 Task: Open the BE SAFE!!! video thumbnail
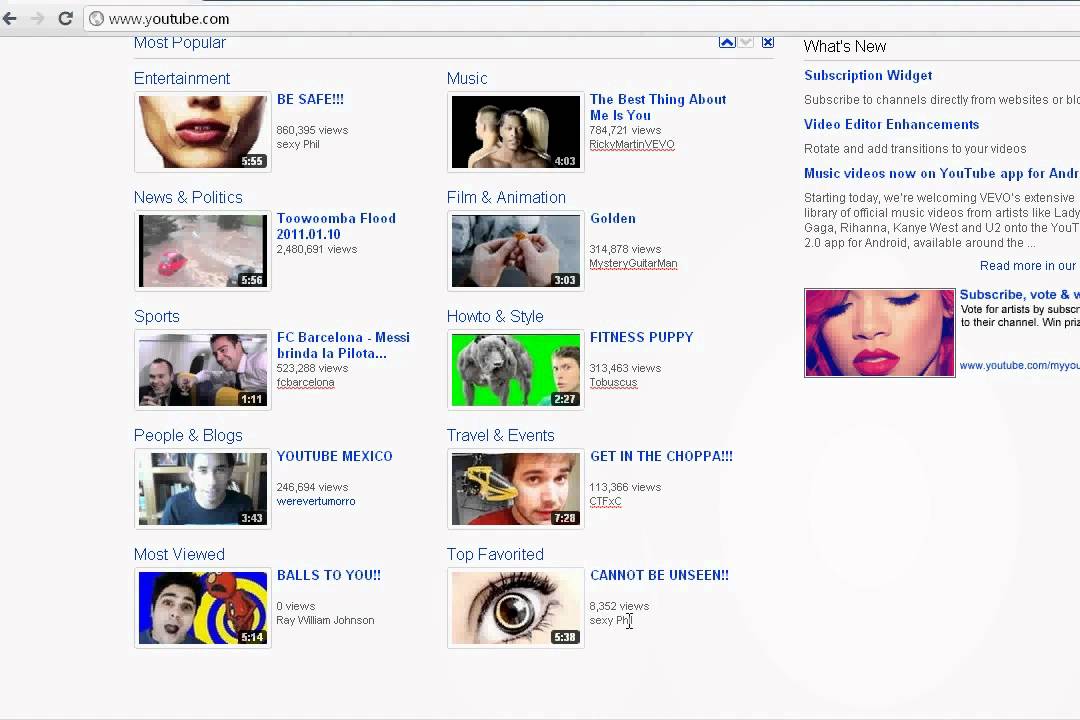pos(202,132)
